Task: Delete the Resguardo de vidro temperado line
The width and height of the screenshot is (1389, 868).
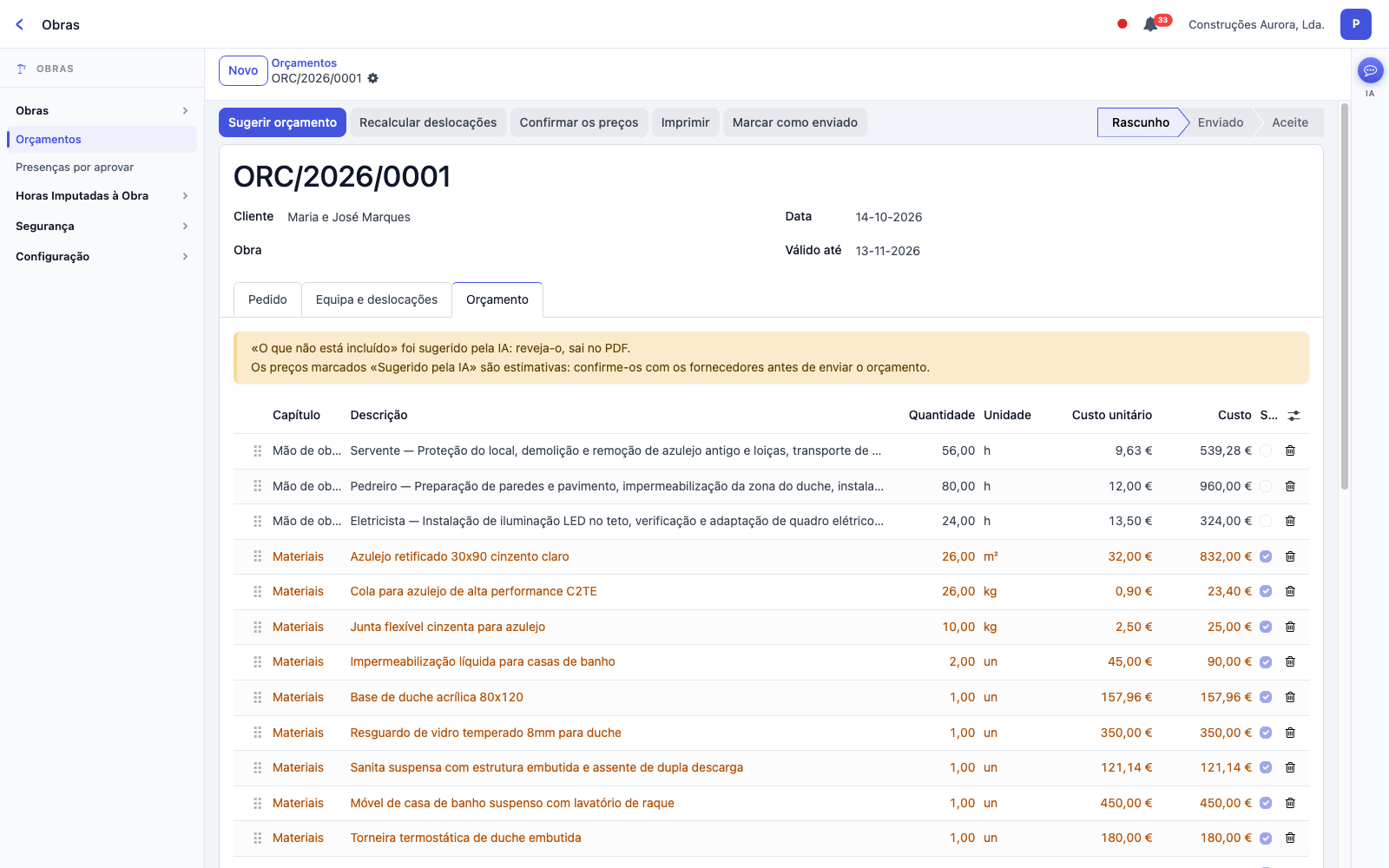Action: pyautogui.click(x=1290, y=733)
